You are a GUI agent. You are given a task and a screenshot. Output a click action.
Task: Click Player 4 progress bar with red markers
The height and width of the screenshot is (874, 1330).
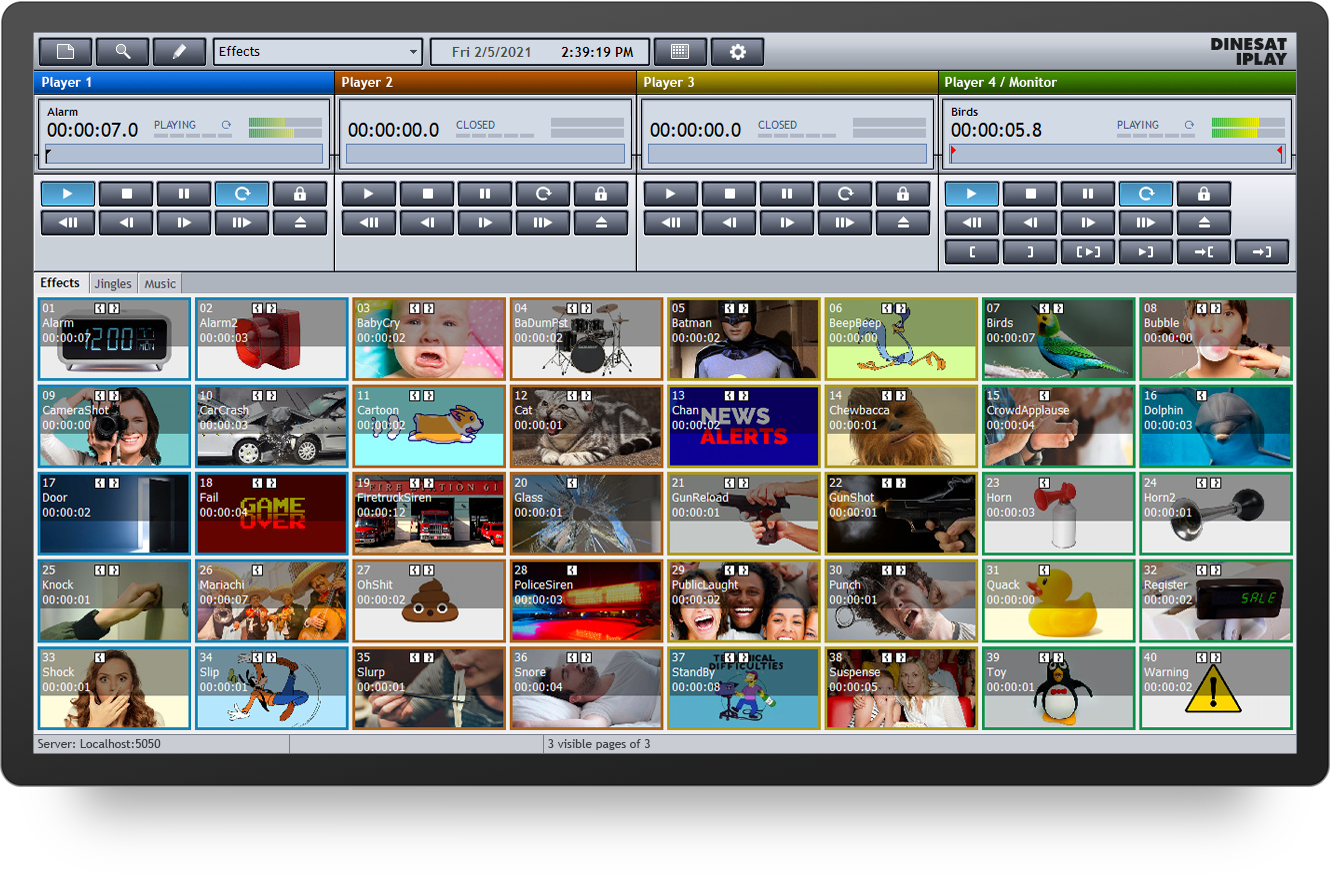point(1116,154)
